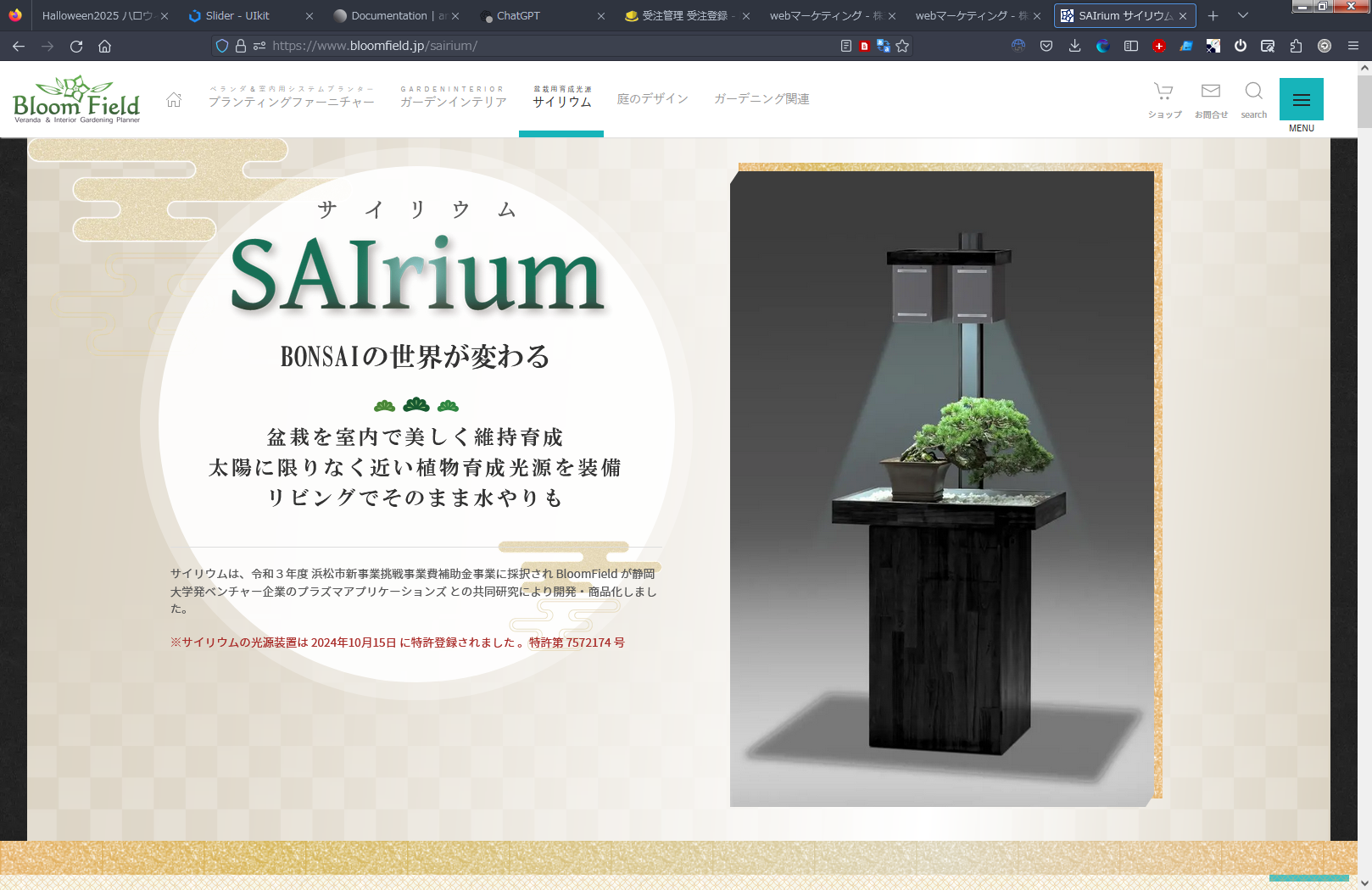Bookmark this page with the star icon

click(x=902, y=46)
